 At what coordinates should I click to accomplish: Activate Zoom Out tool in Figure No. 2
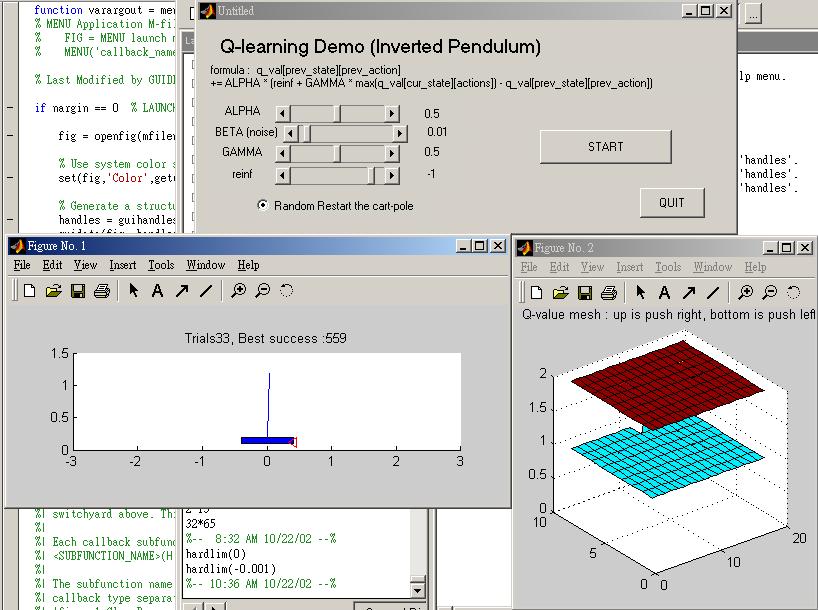click(769, 292)
